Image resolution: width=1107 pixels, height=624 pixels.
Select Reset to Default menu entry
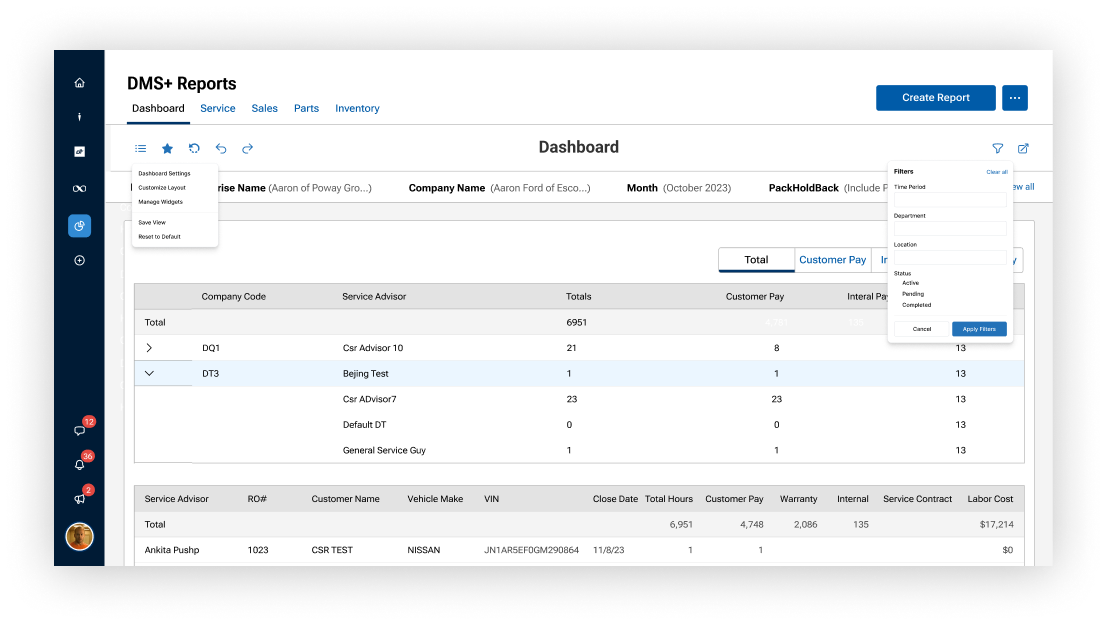click(x=160, y=236)
